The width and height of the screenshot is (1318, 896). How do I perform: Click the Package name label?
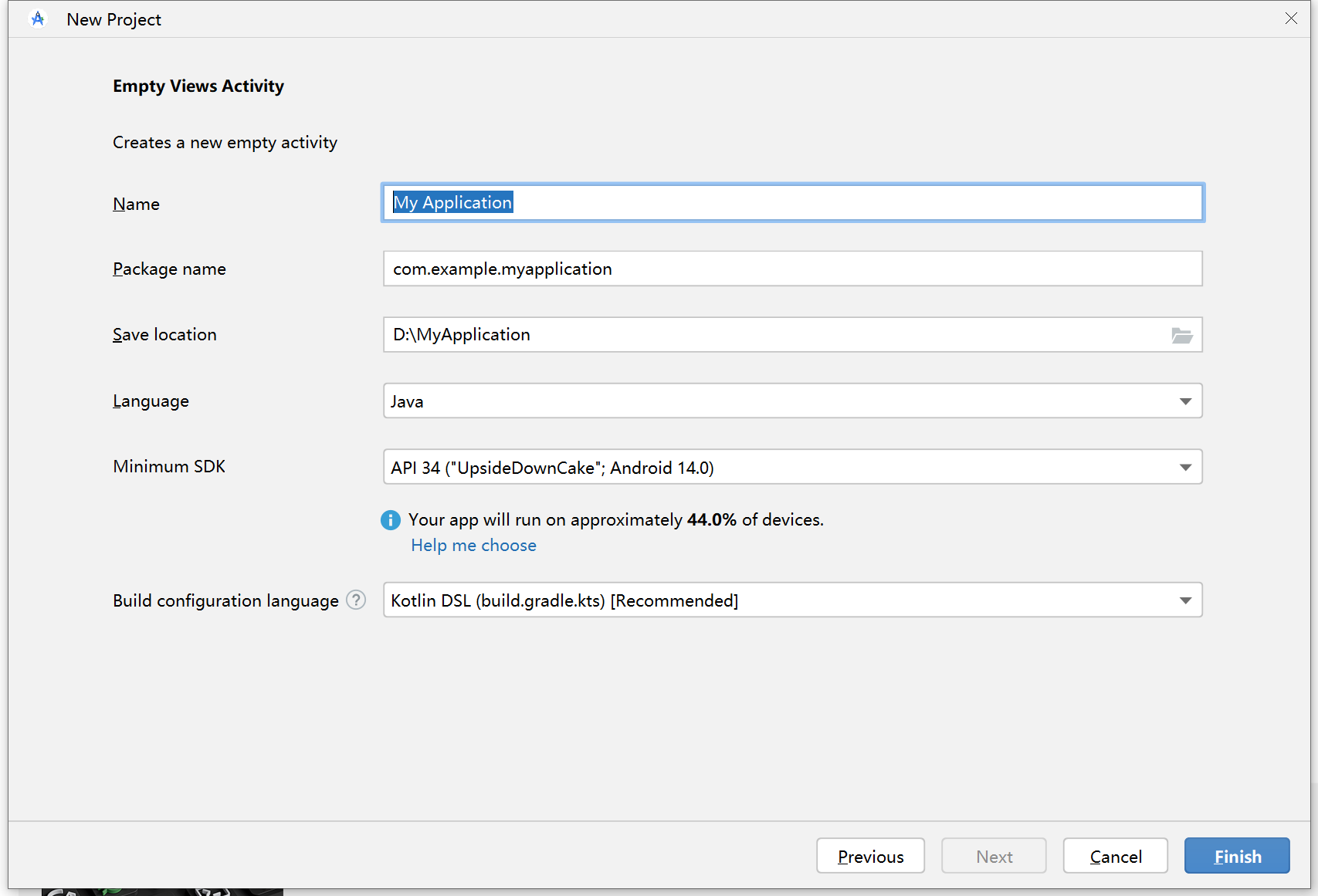click(169, 269)
